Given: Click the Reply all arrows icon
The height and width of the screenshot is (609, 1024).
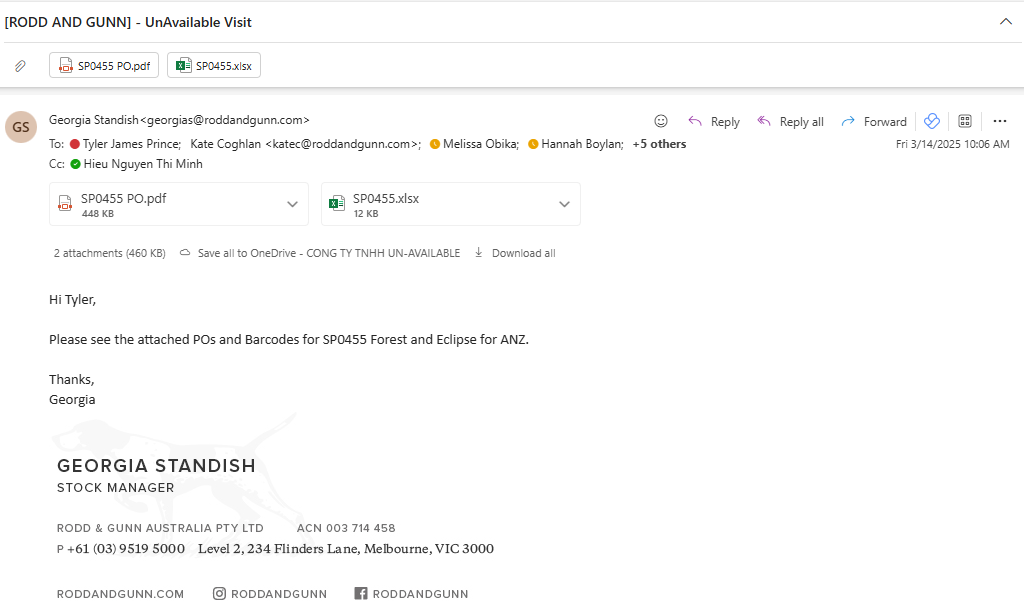Looking at the screenshot, I should [x=764, y=121].
